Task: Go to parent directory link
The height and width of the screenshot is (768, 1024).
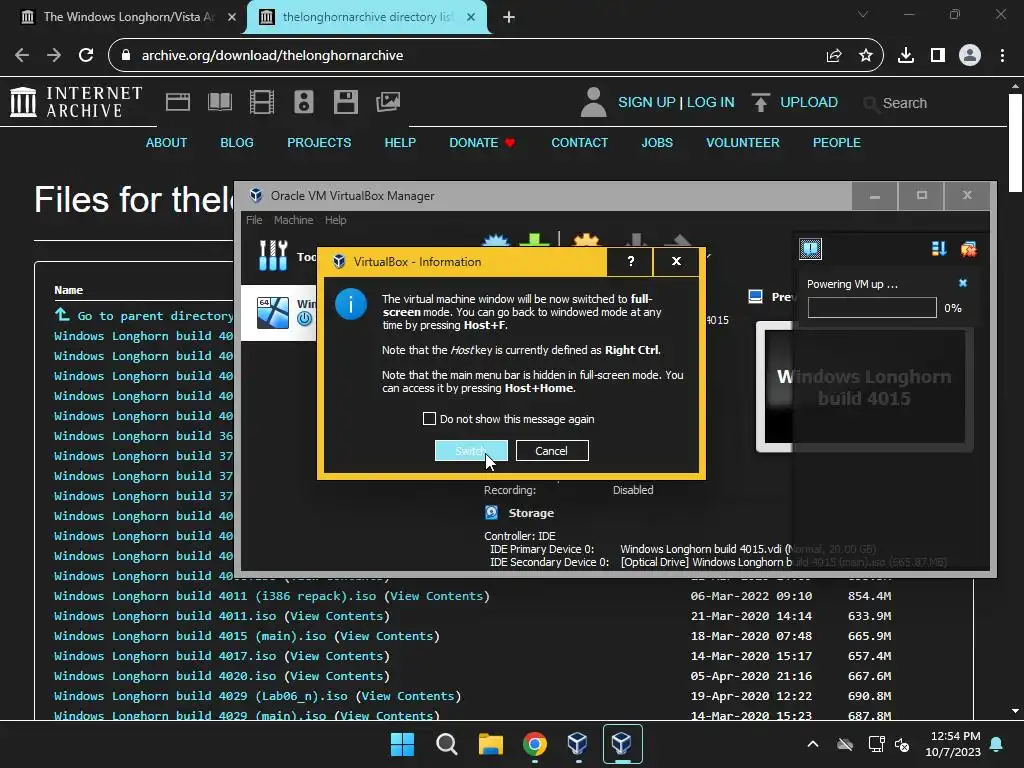Action: [144, 315]
